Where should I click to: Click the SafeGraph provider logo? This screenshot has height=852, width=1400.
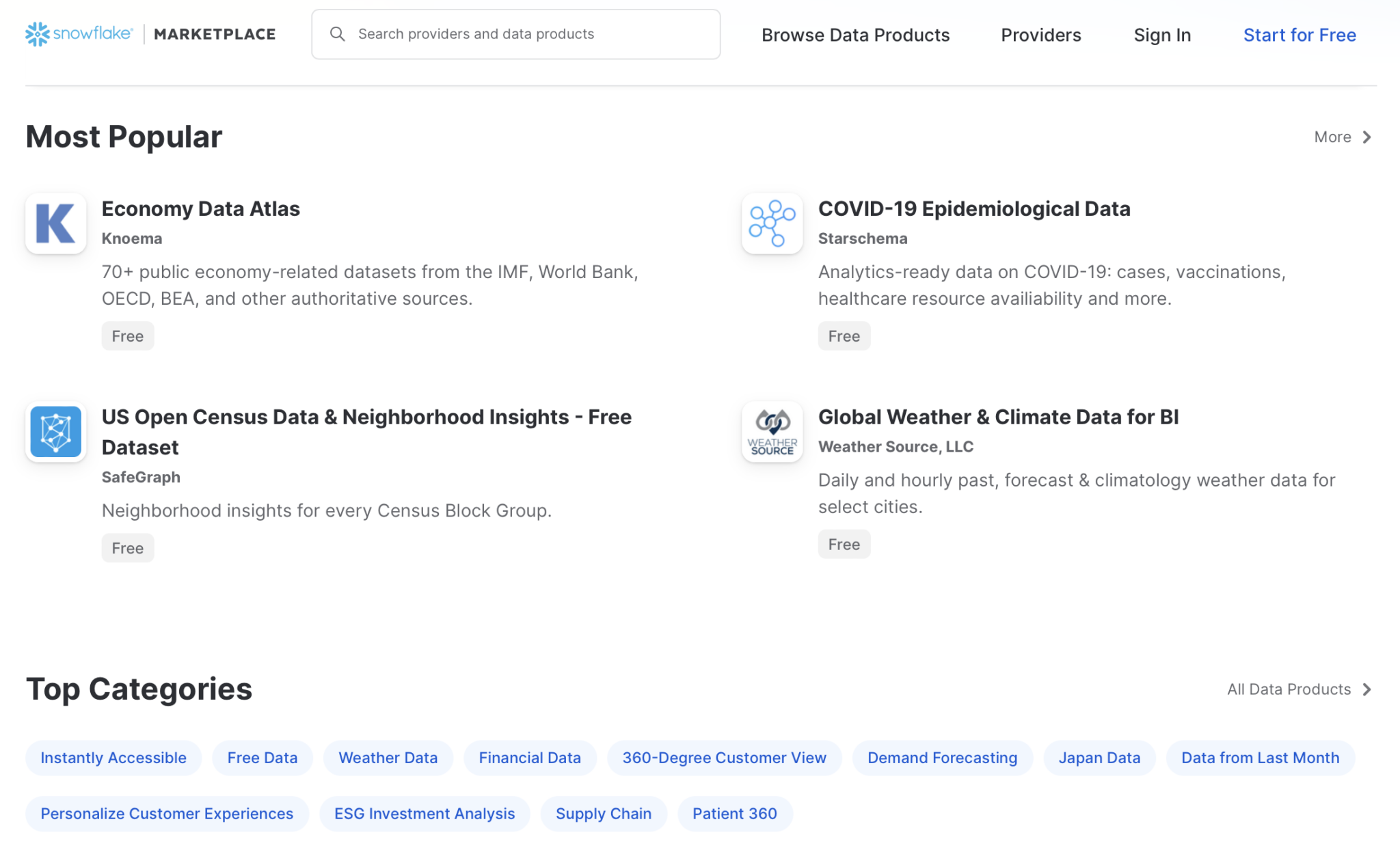(55, 432)
